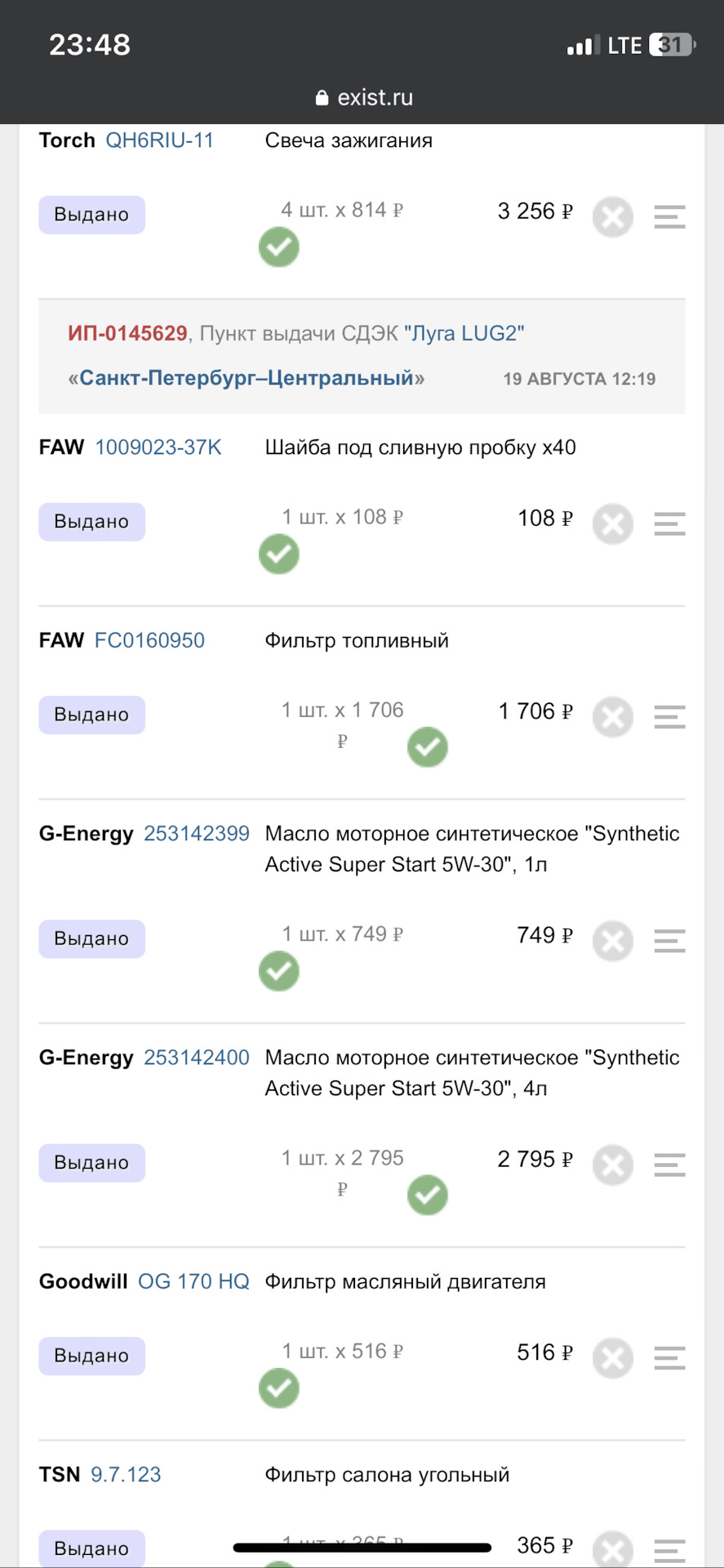Open part number link FC0160950

click(x=149, y=640)
